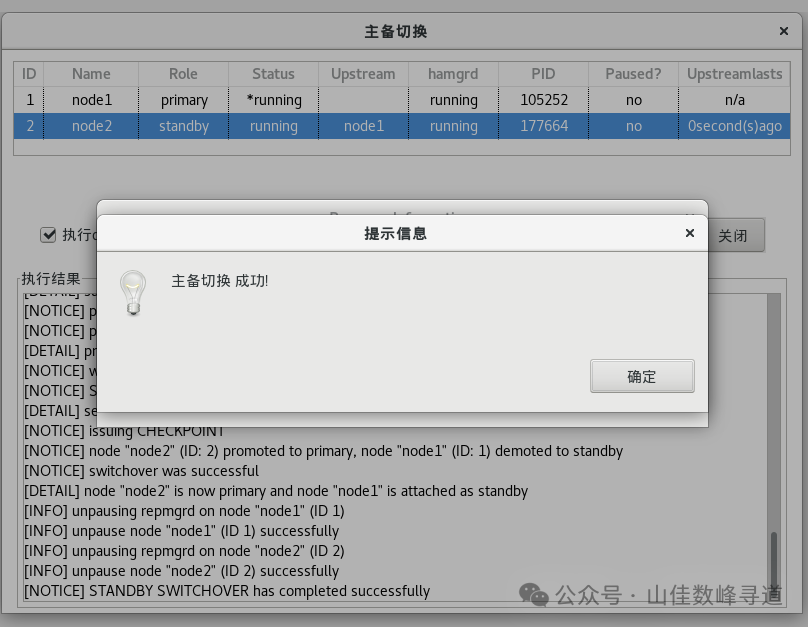Click the 0second(s)ago cell
Viewport: 808px width, 627px height.
pyautogui.click(x=734, y=126)
